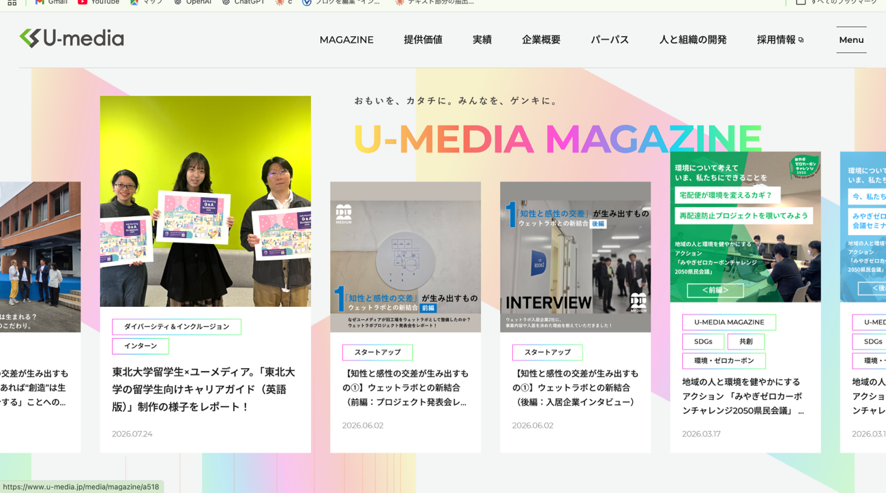
Task: Open article 地域の人と環境を健やかにするアクション
Action: click(743, 396)
